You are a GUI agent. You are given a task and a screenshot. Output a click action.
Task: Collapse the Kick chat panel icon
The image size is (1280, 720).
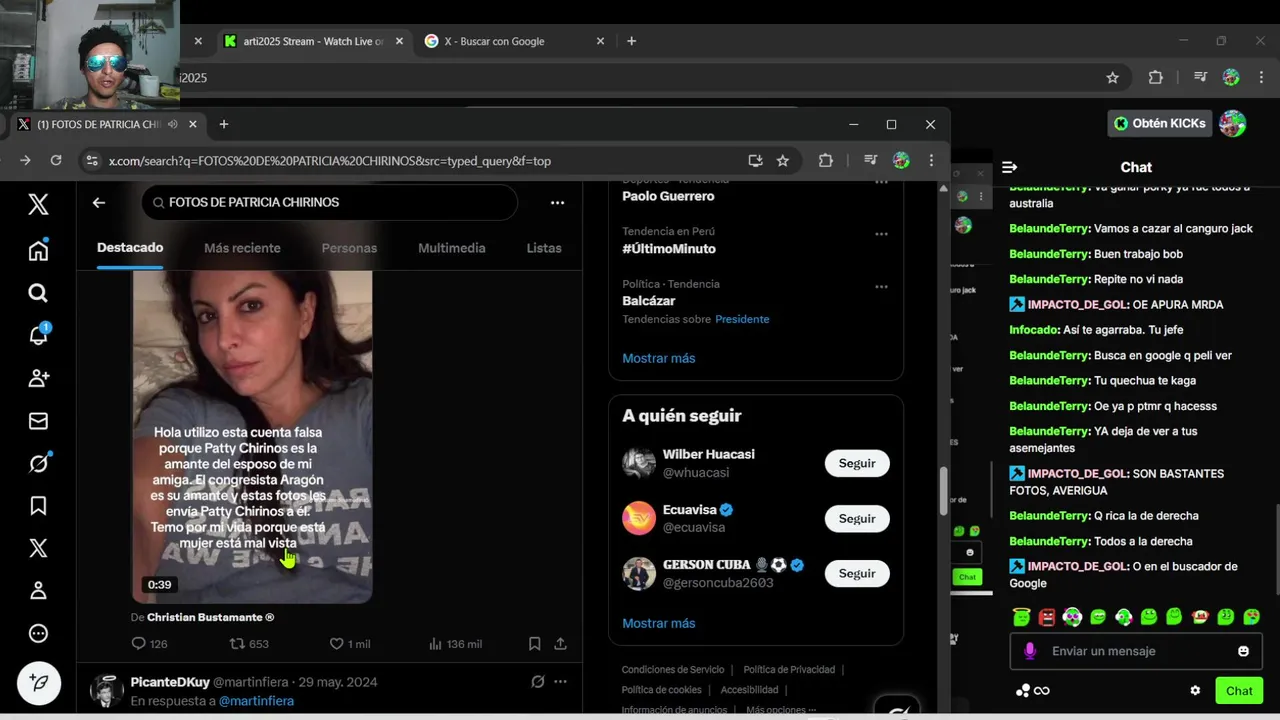(1010, 167)
